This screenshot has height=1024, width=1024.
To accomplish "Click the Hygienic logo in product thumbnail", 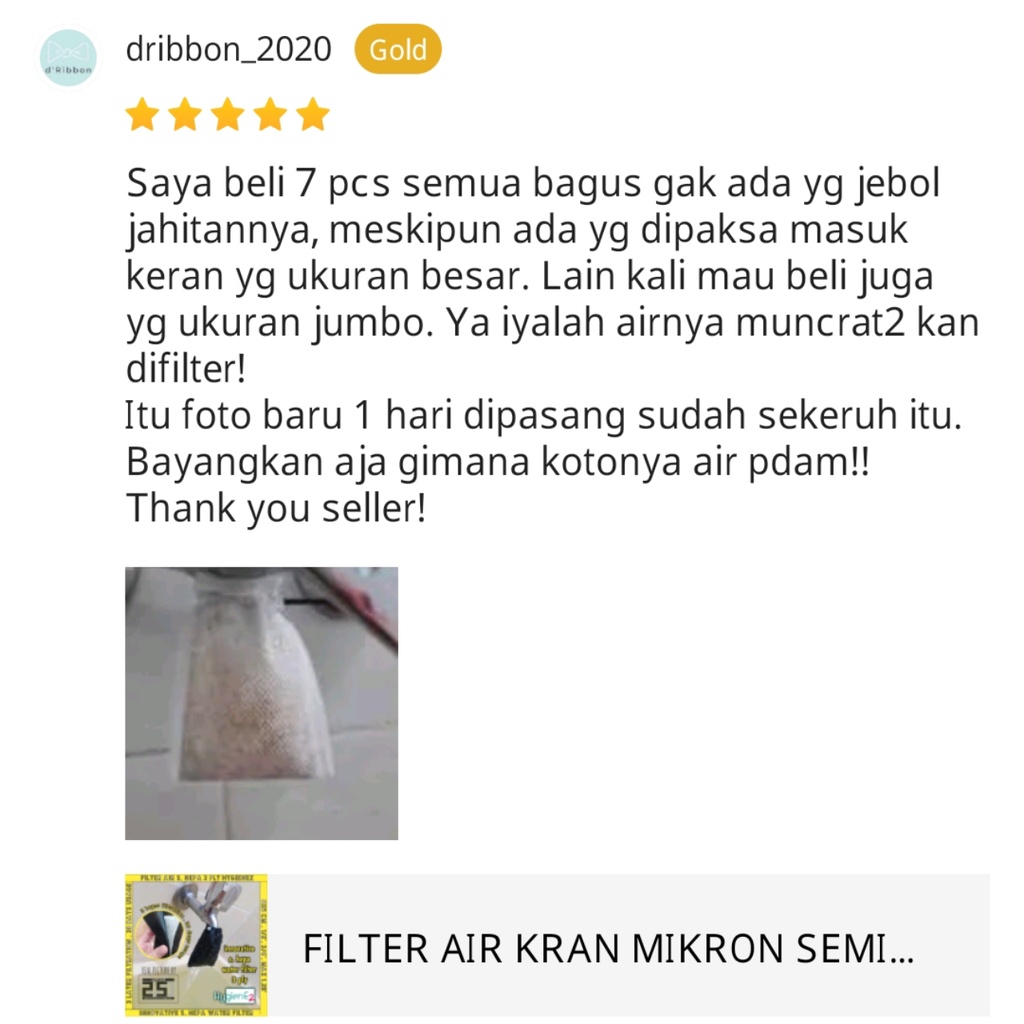I will click(234, 996).
